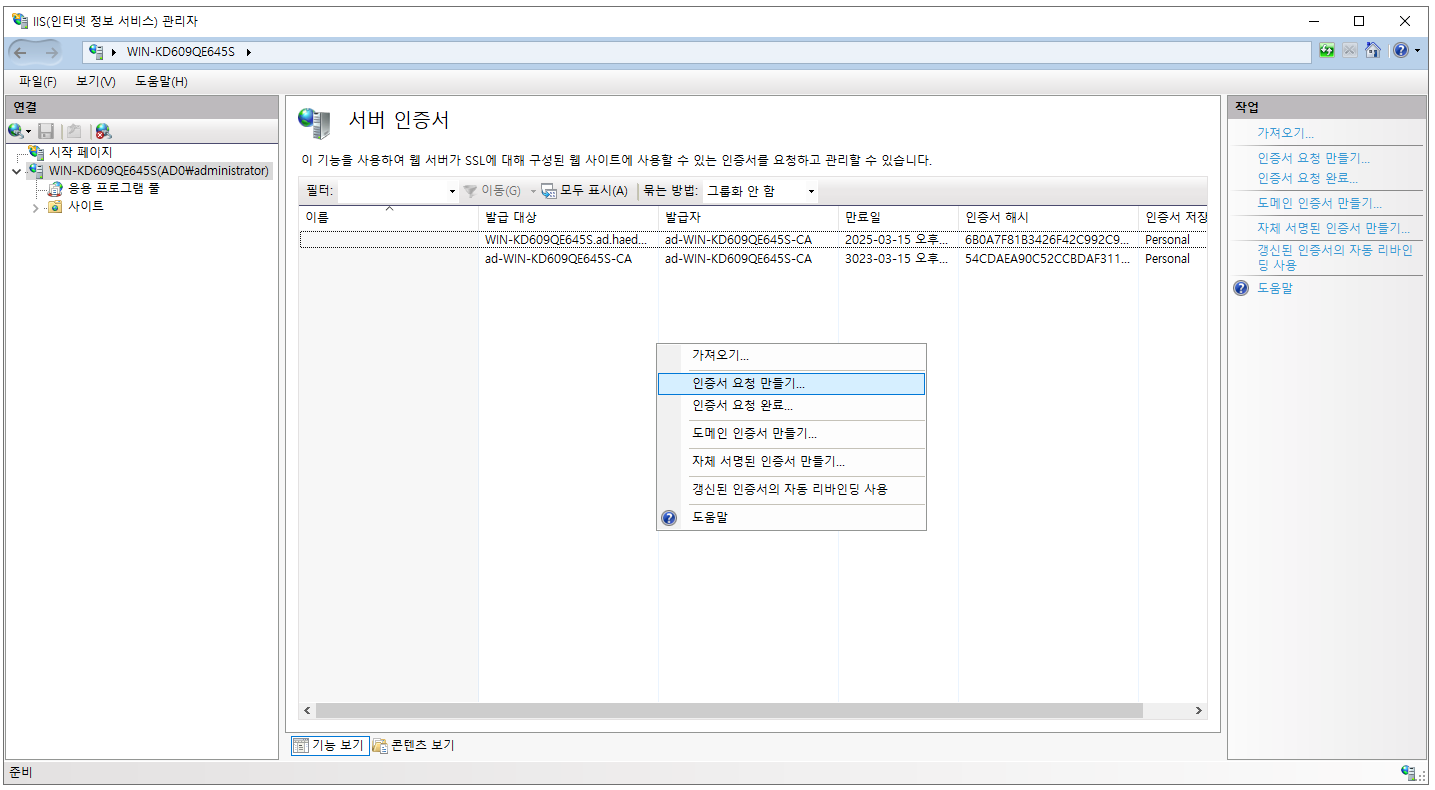Click the Delete Connection globe icon with red X
1435x790 pixels.
pyautogui.click(x=103, y=131)
